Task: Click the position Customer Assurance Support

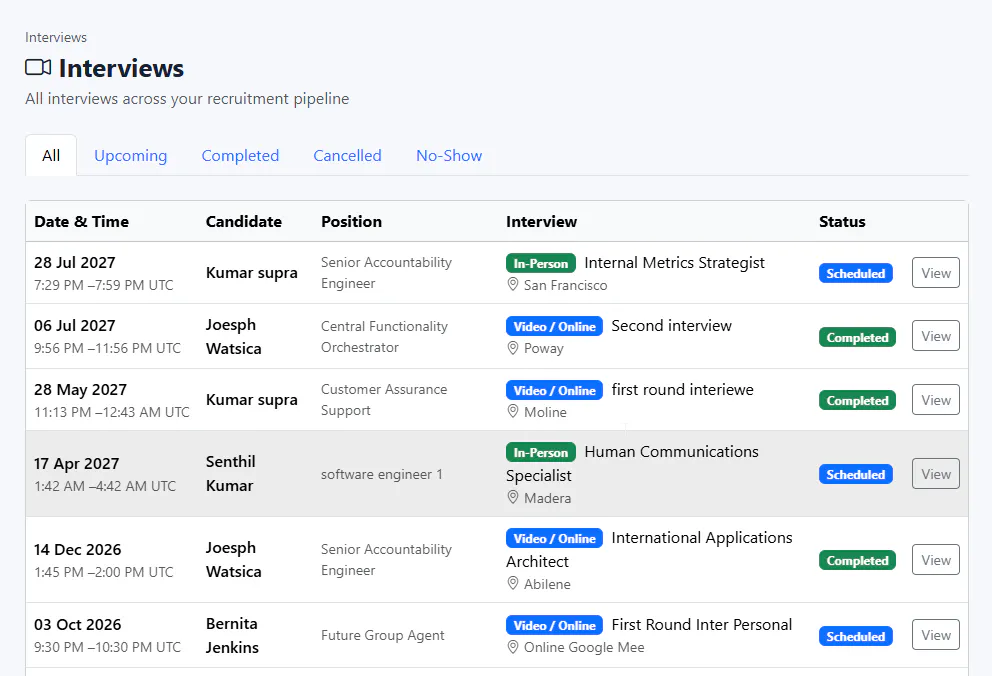Action: tap(384, 400)
